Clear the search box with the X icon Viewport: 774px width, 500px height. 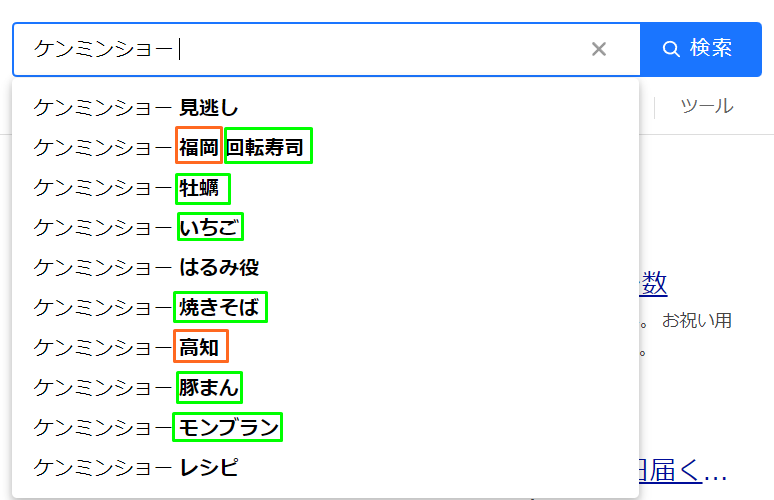tap(599, 49)
